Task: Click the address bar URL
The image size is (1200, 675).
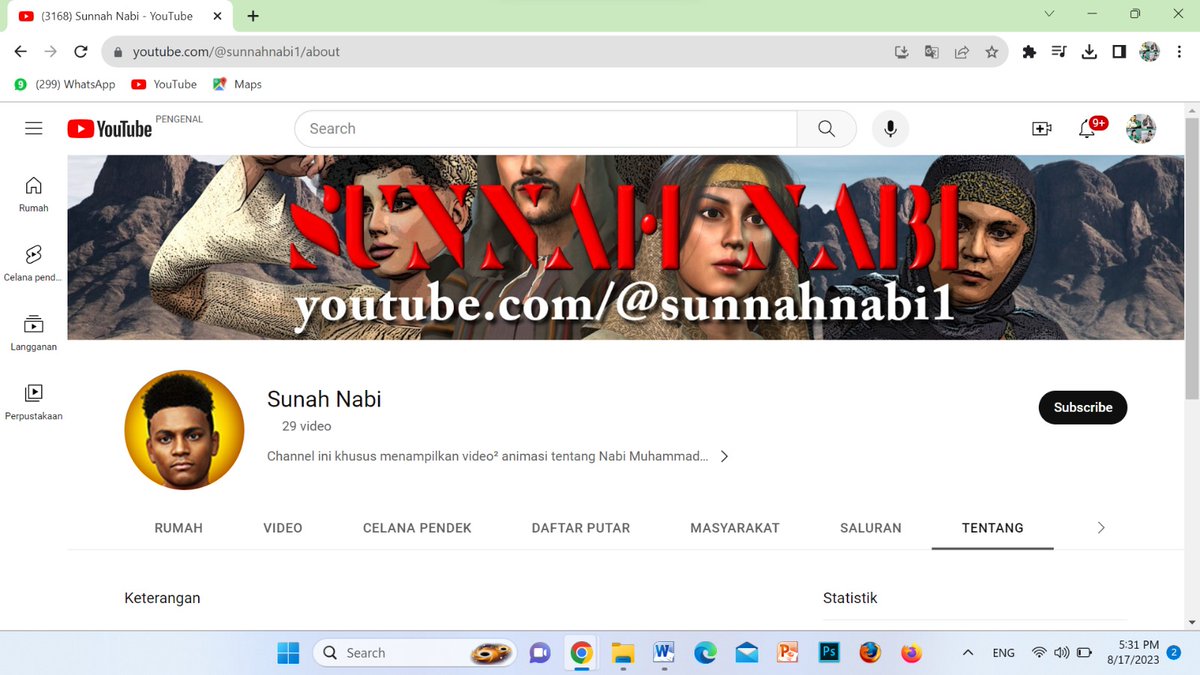Action: [x=236, y=52]
